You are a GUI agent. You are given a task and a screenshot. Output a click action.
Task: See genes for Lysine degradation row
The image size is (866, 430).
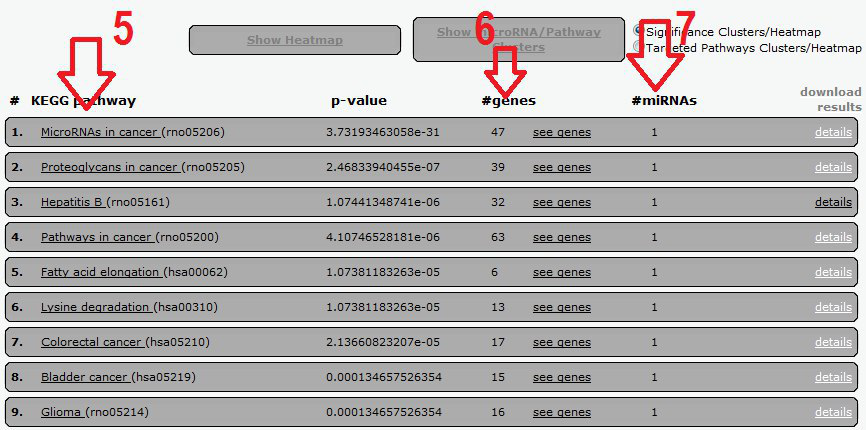pyautogui.click(x=561, y=307)
